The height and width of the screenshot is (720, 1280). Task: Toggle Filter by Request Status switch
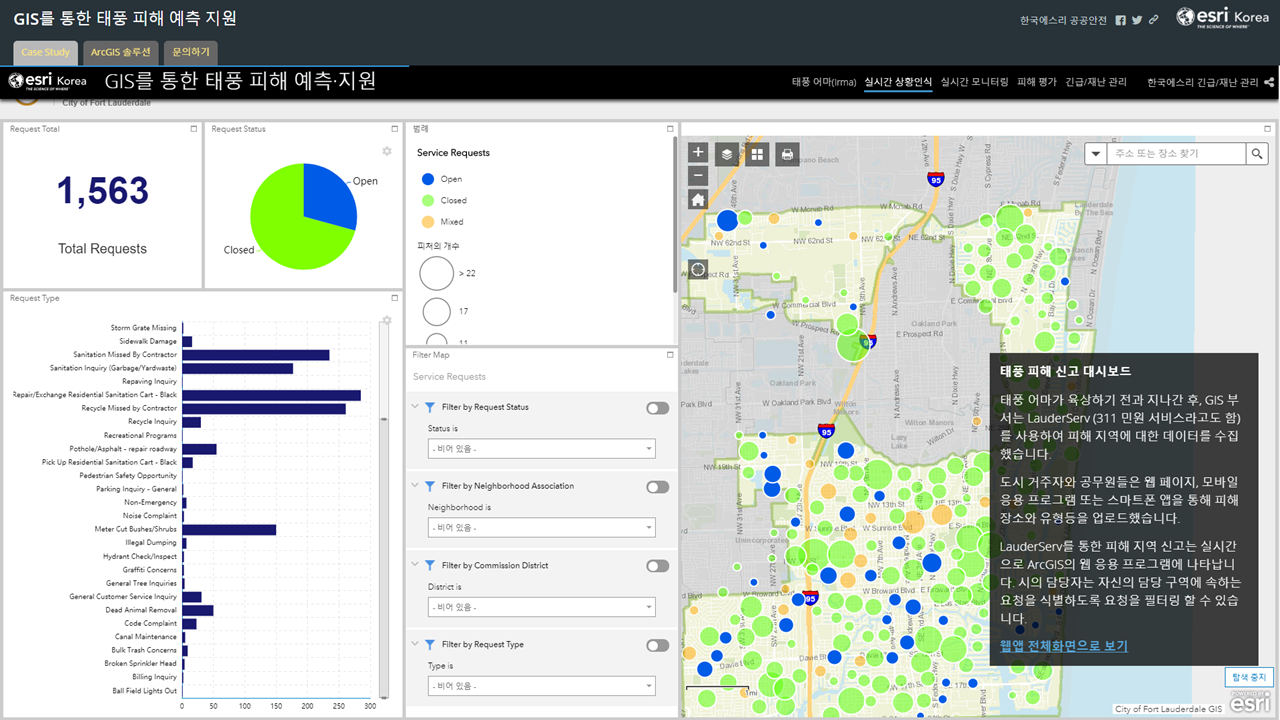point(657,408)
